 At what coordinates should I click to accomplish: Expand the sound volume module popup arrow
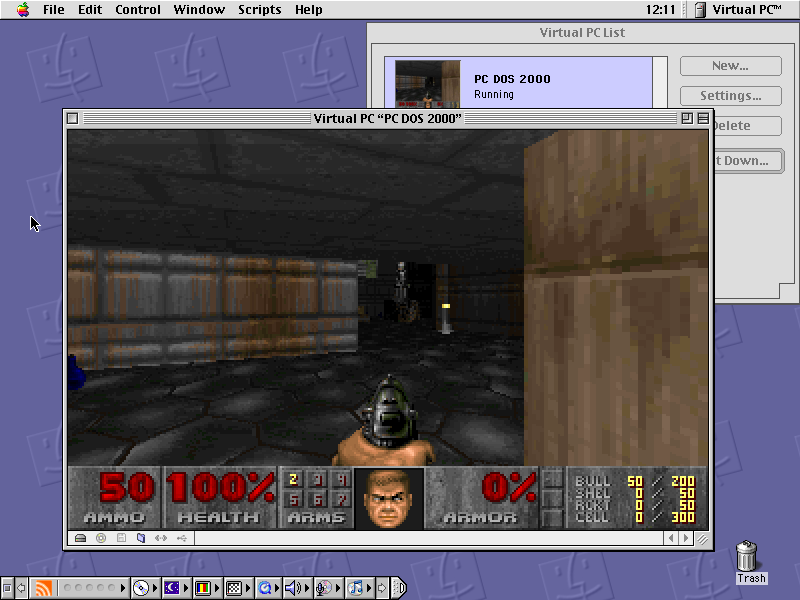pyautogui.click(x=308, y=588)
